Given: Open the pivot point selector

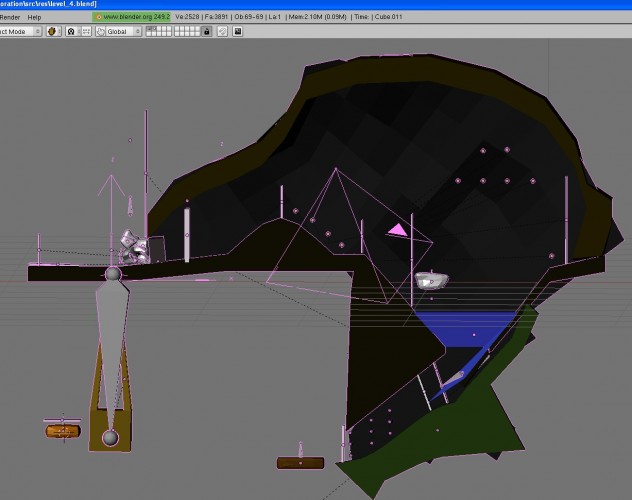Looking at the screenshot, I should (x=71, y=31).
